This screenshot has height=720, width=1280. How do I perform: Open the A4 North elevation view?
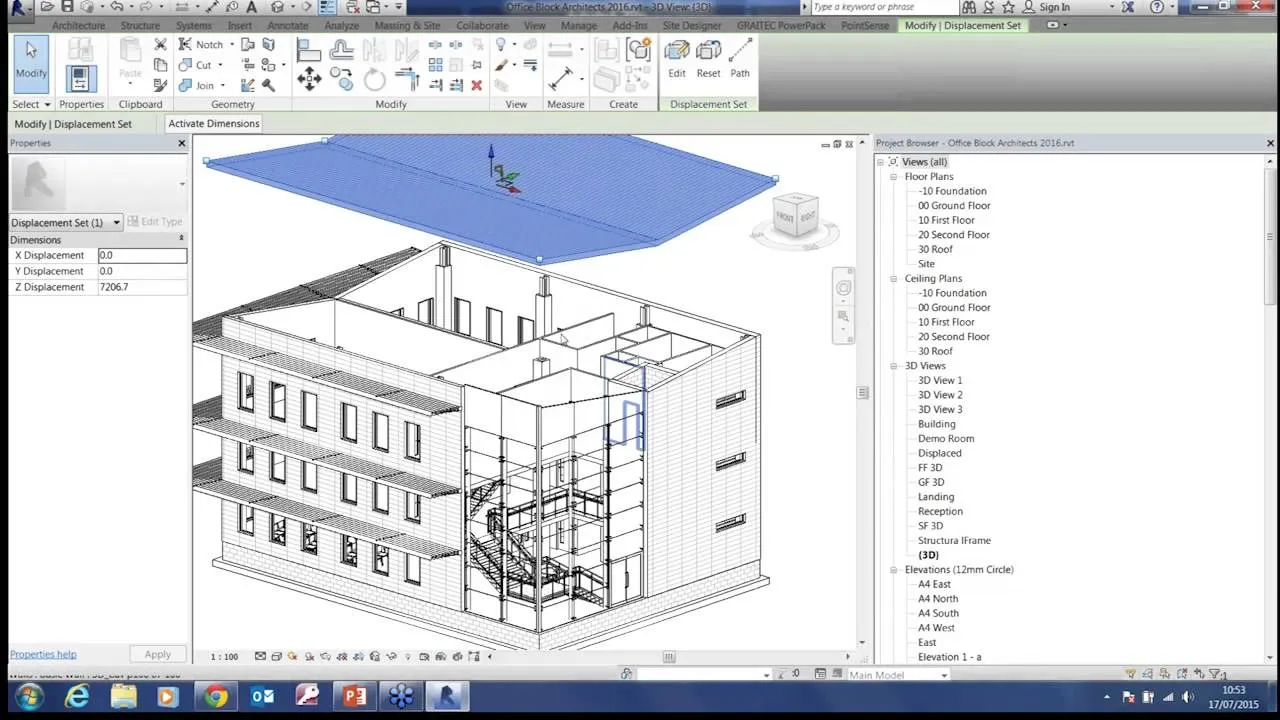(x=938, y=599)
